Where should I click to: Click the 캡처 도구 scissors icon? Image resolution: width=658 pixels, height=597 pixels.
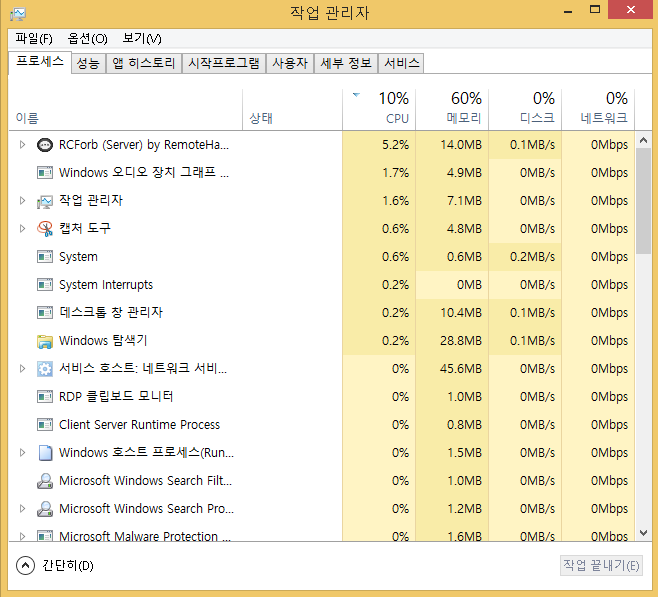point(45,229)
